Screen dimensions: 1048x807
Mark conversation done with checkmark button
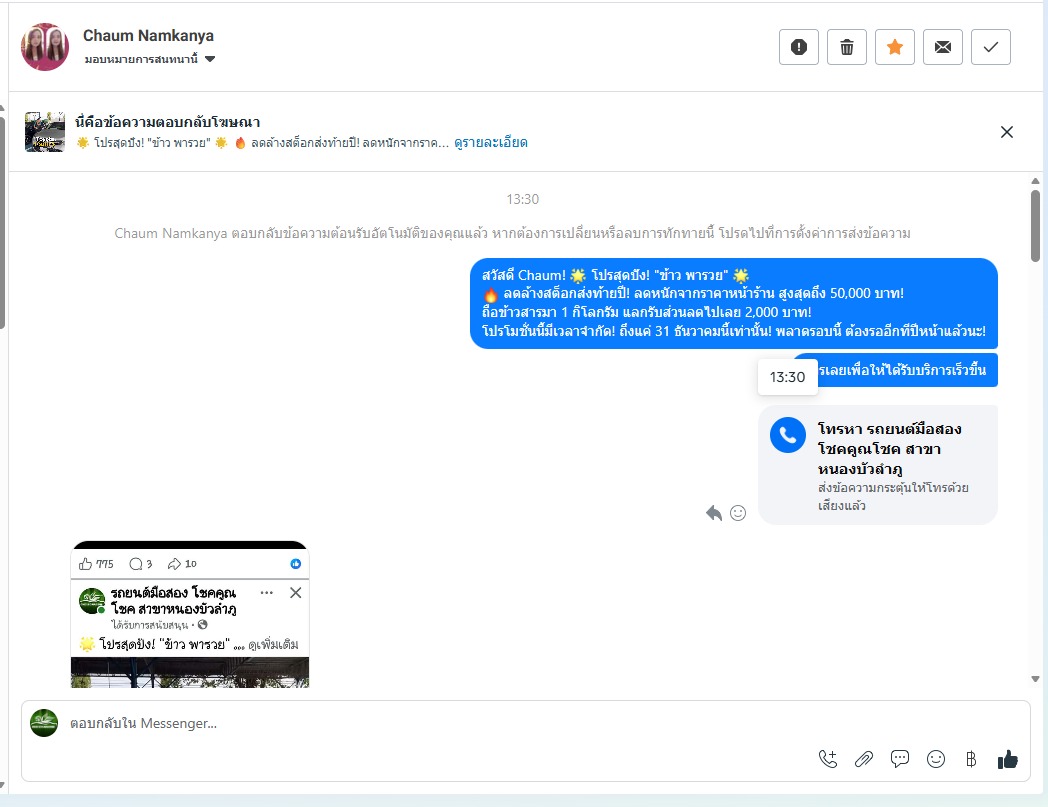tap(991, 47)
